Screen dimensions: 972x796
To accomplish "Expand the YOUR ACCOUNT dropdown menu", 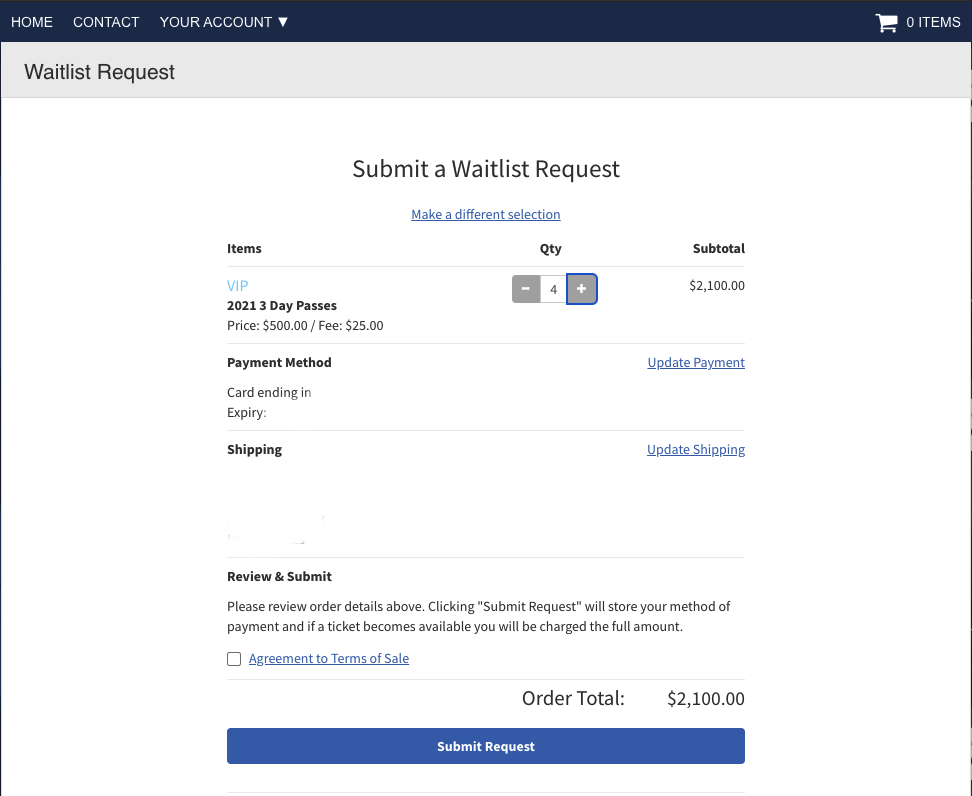I will 224,22.
